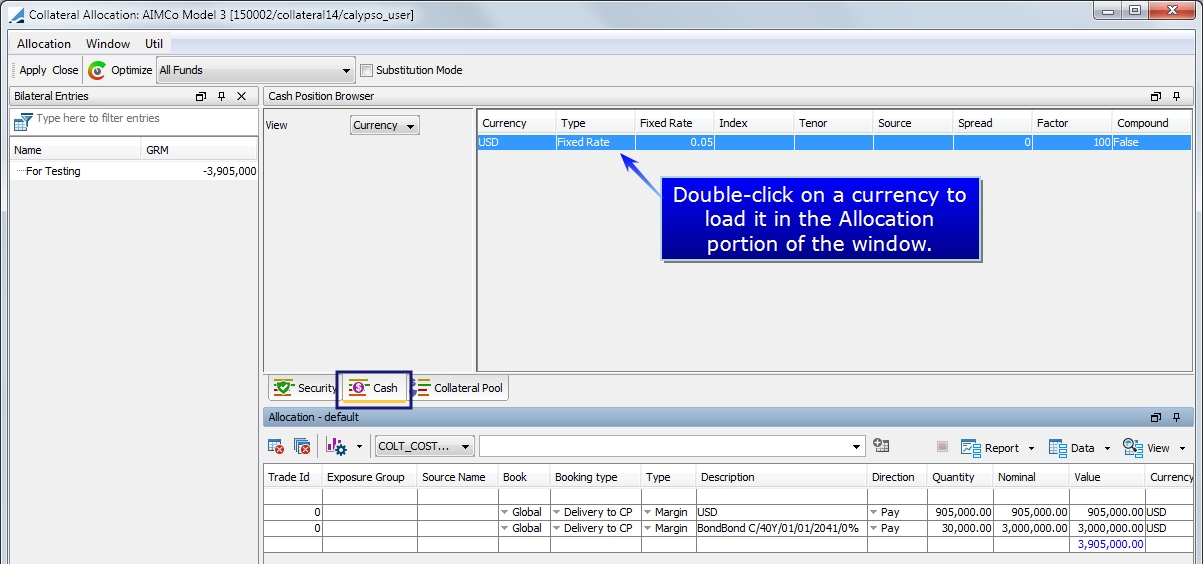Click the GRM column header

click(199, 151)
